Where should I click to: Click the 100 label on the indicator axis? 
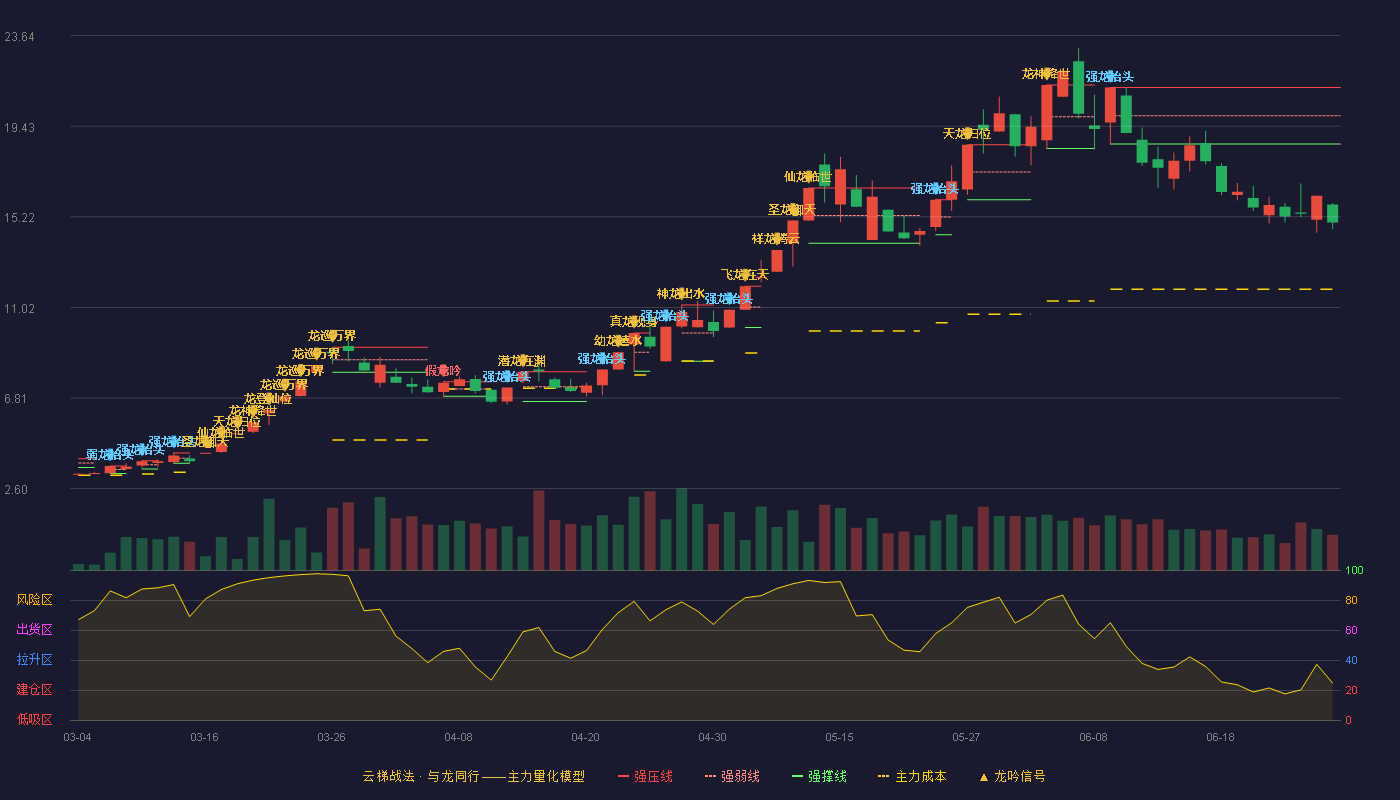pyautogui.click(x=1353, y=571)
